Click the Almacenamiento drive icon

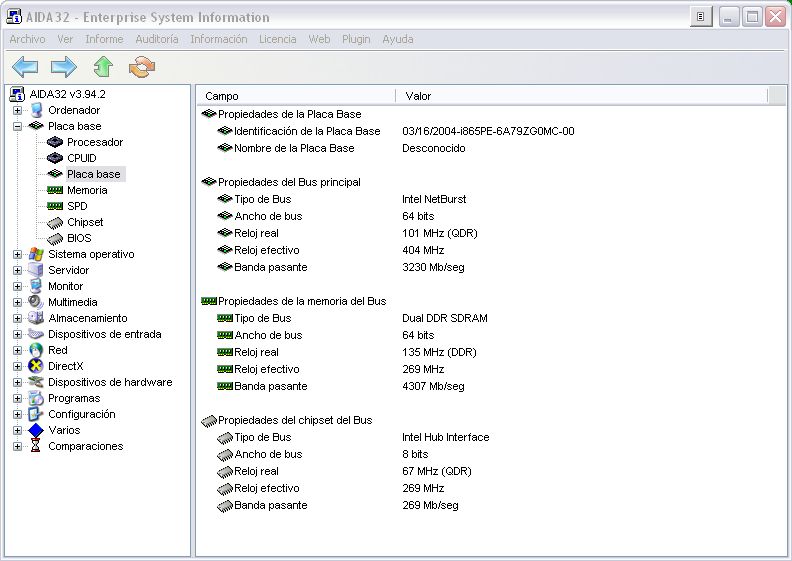(36, 318)
